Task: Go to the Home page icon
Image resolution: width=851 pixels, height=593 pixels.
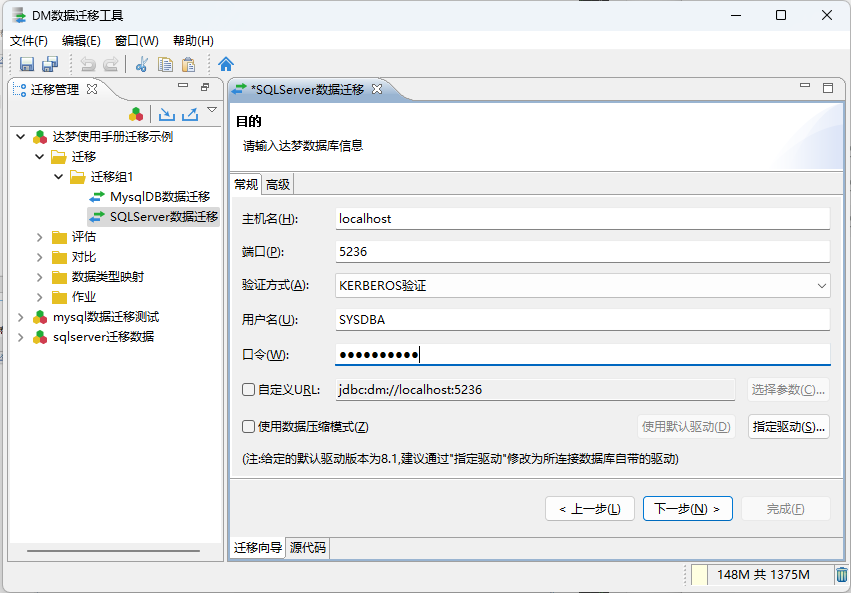Action: click(x=226, y=64)
